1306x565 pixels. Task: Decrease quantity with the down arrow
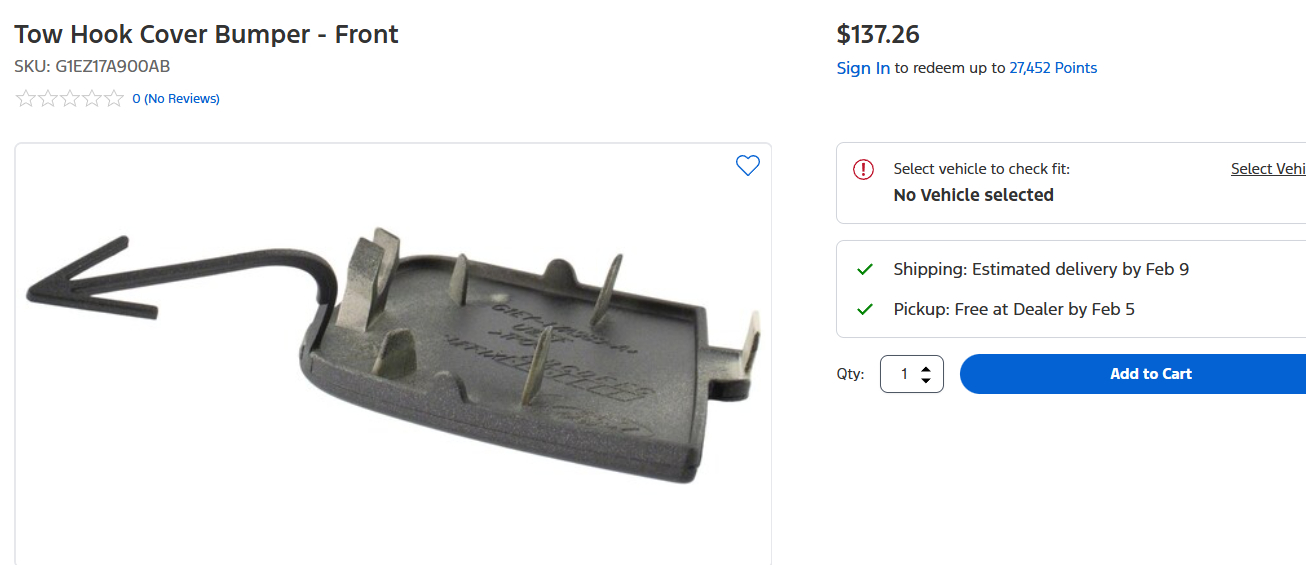click(x=926, y=380)
